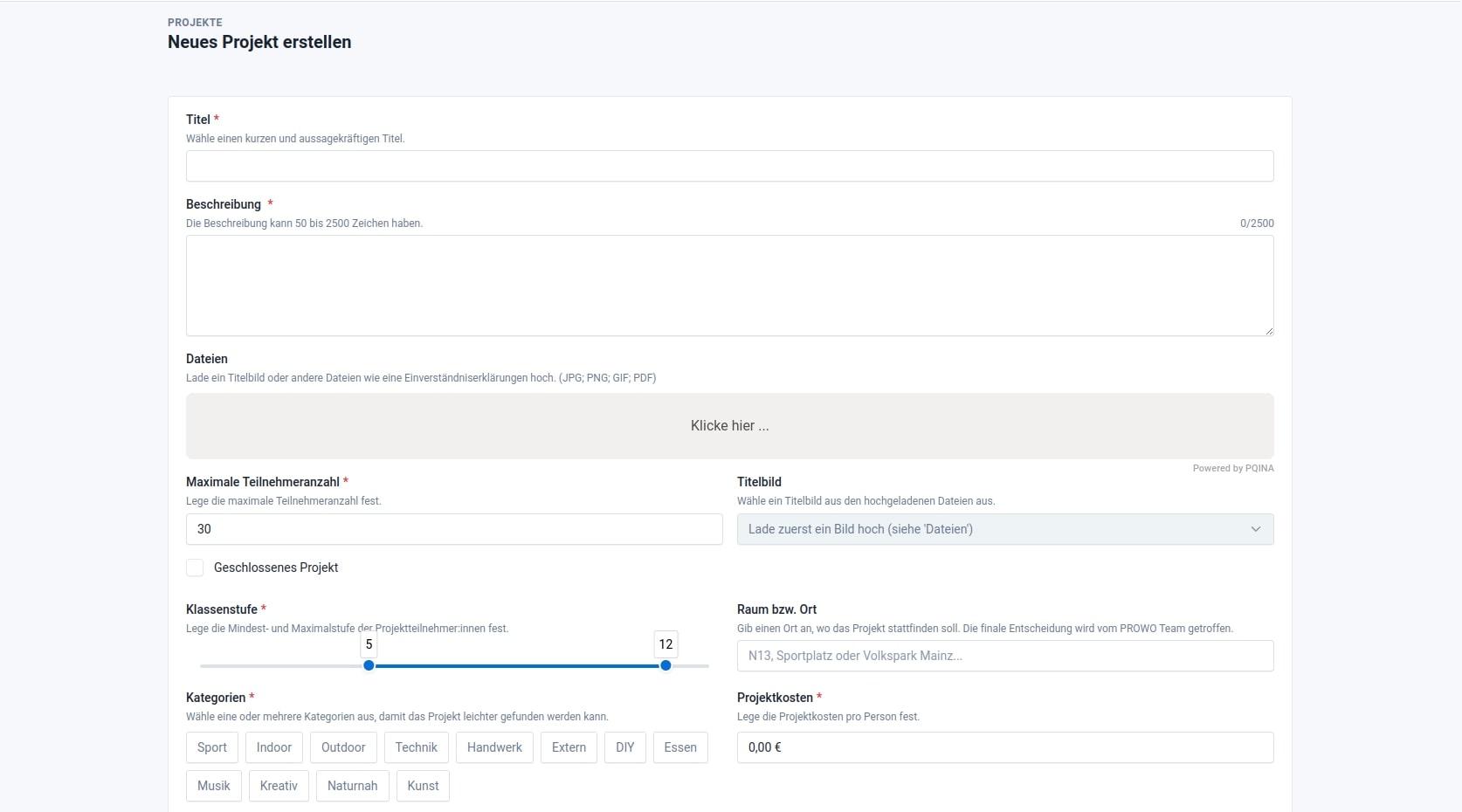Open the 'Powered by PQINA' link
Screen dimensions: 1462x812
1232,469
